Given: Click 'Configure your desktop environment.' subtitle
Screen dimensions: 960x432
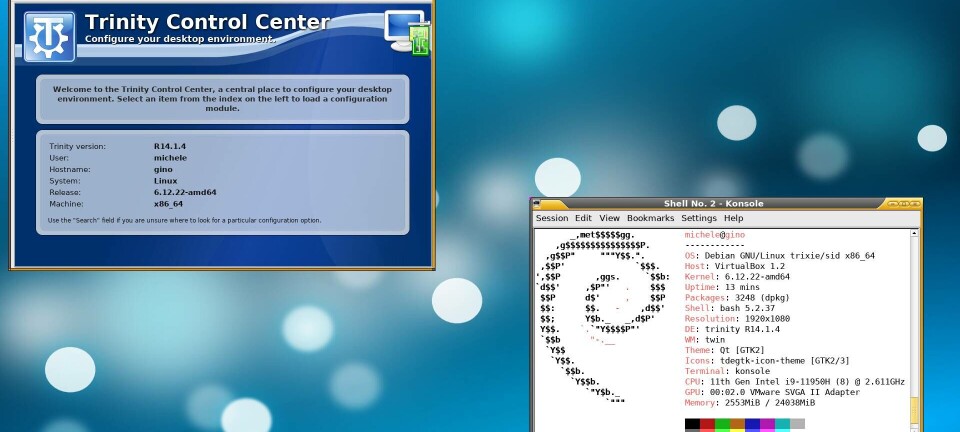Looking at the screenshot, I should 180,39.
